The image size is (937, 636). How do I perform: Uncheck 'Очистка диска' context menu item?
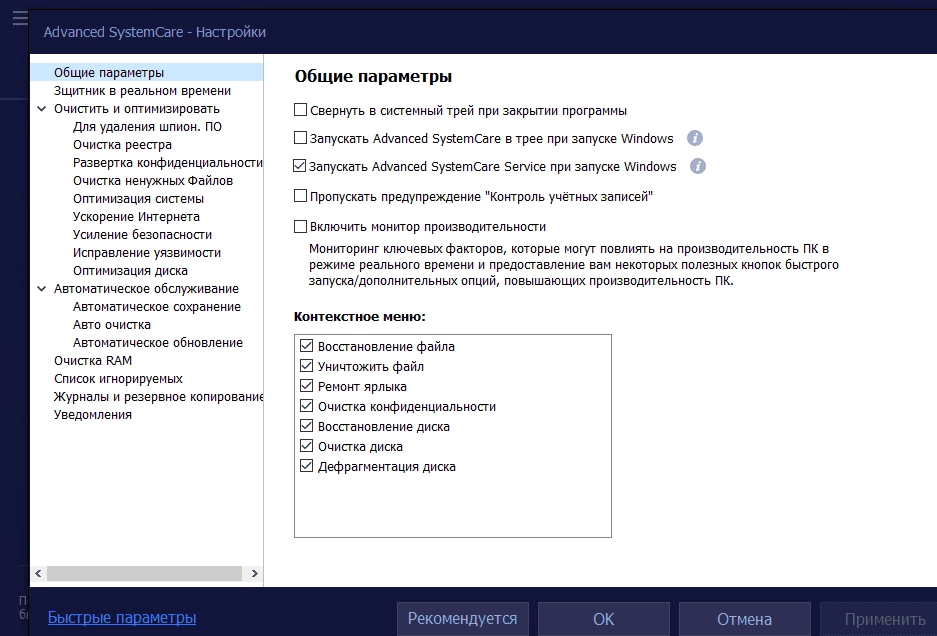click(x=307, y=446)
